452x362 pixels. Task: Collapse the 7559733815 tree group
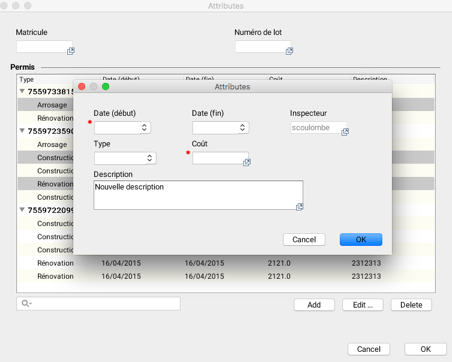tap(22, 91)
